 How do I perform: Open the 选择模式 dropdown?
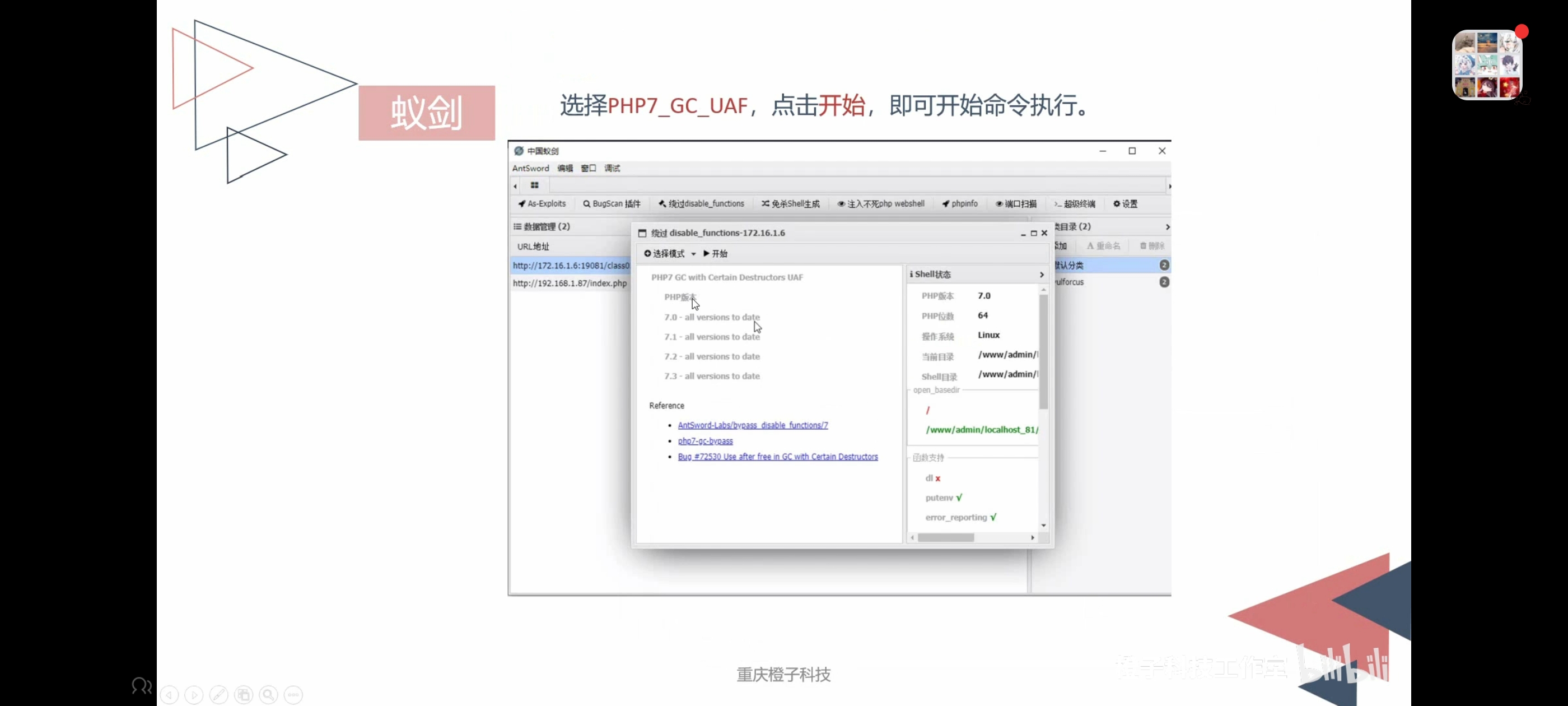point(668,253)
